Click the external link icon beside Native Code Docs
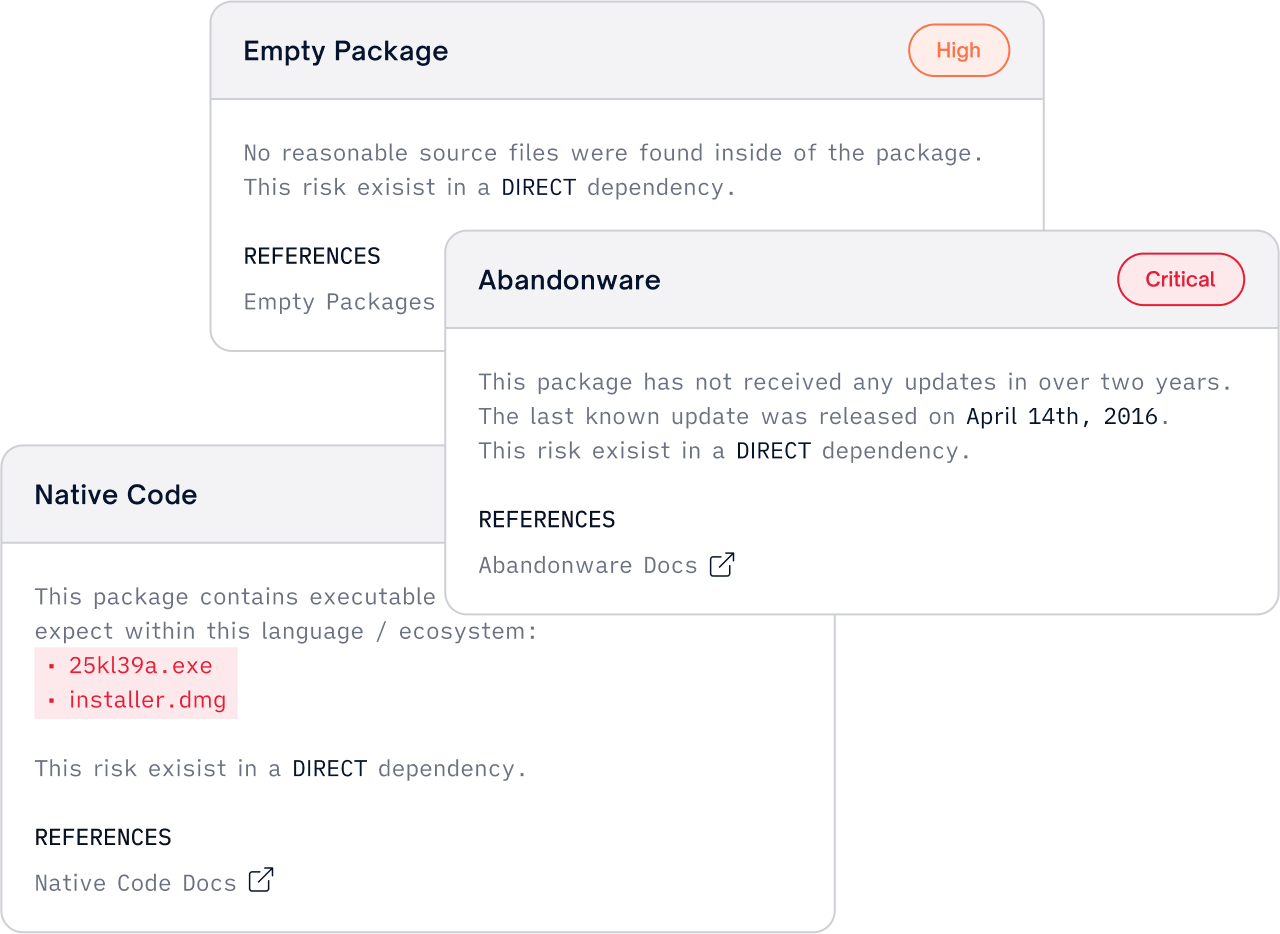 click(x=261, y=881)
